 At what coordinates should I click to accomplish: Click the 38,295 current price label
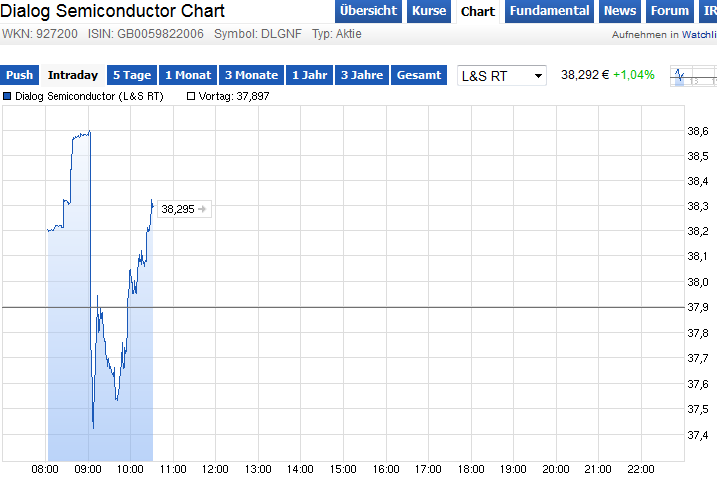(184, 209)
